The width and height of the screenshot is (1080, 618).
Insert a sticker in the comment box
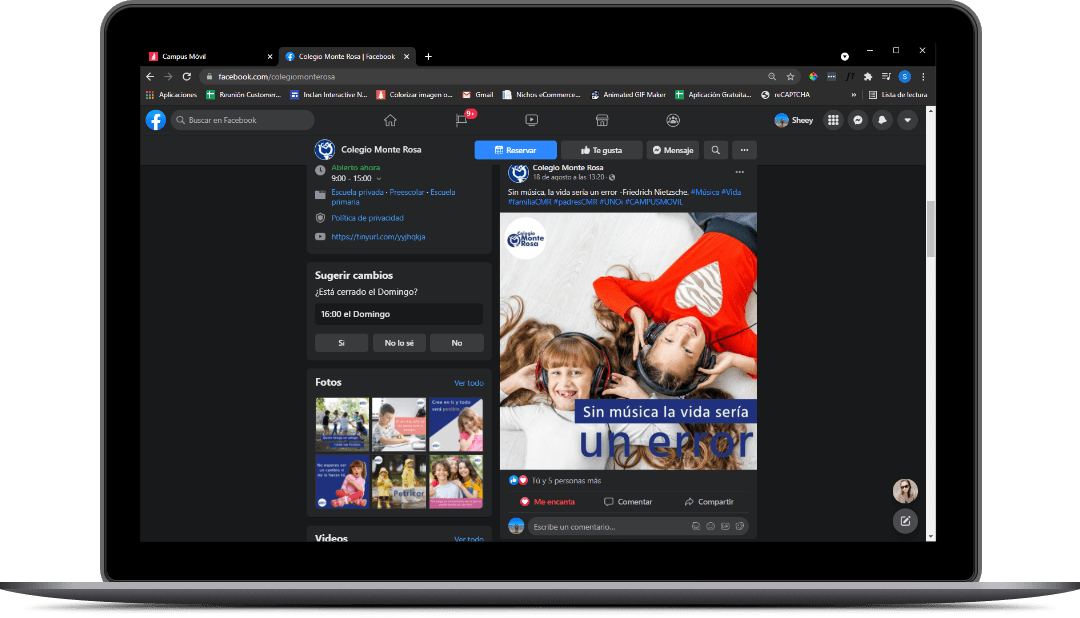coord(740,526)
